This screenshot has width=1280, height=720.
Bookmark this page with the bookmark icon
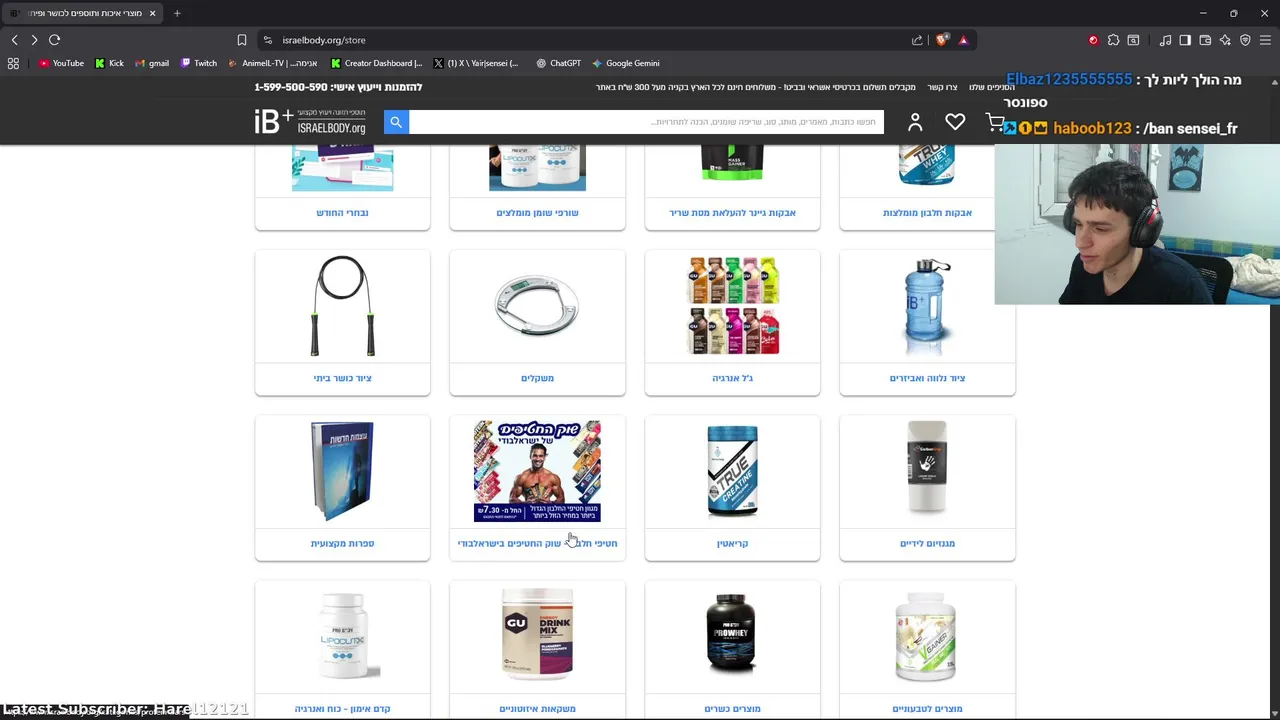coord(241,40)
